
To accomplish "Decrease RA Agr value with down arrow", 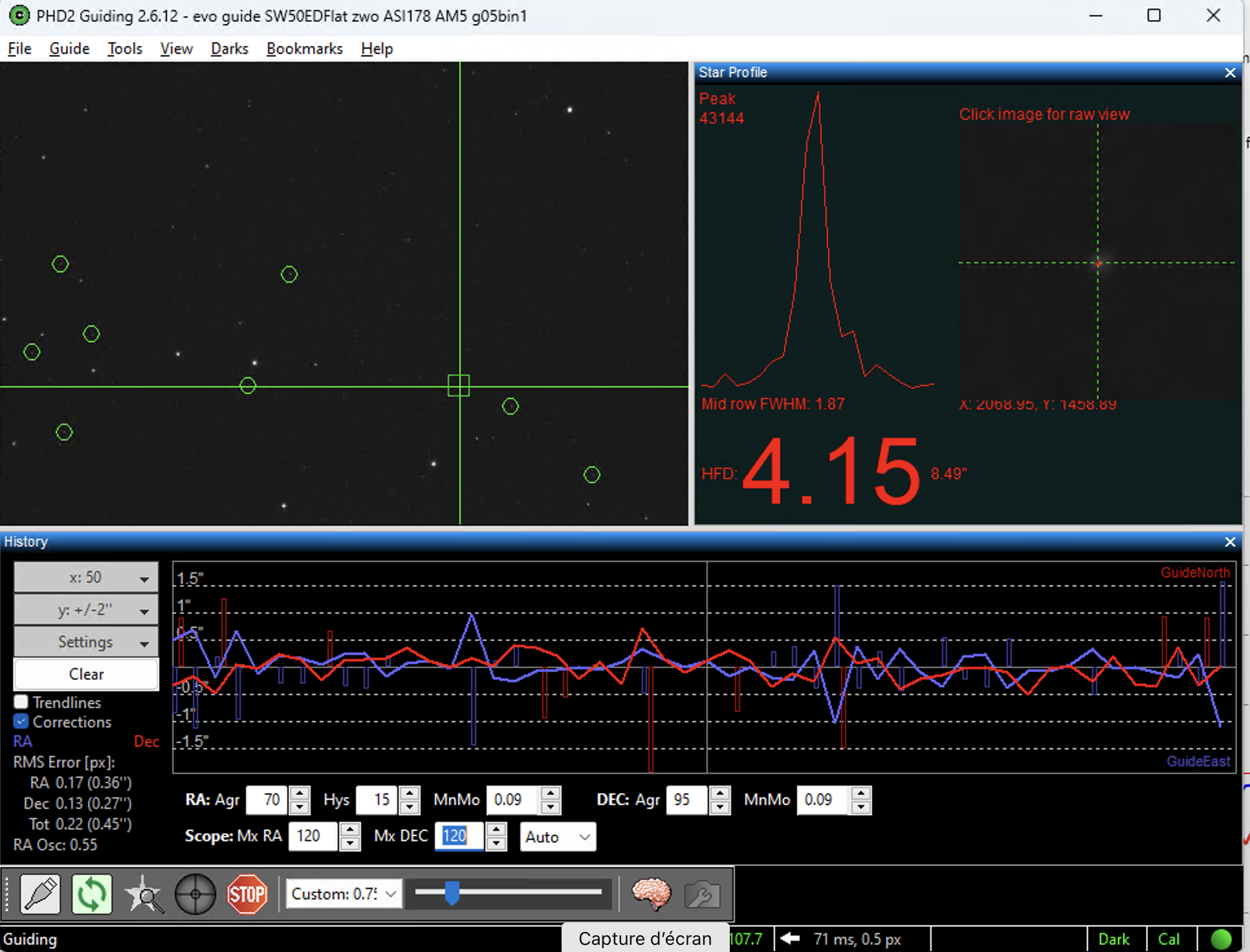I will (x=299, y=807).
